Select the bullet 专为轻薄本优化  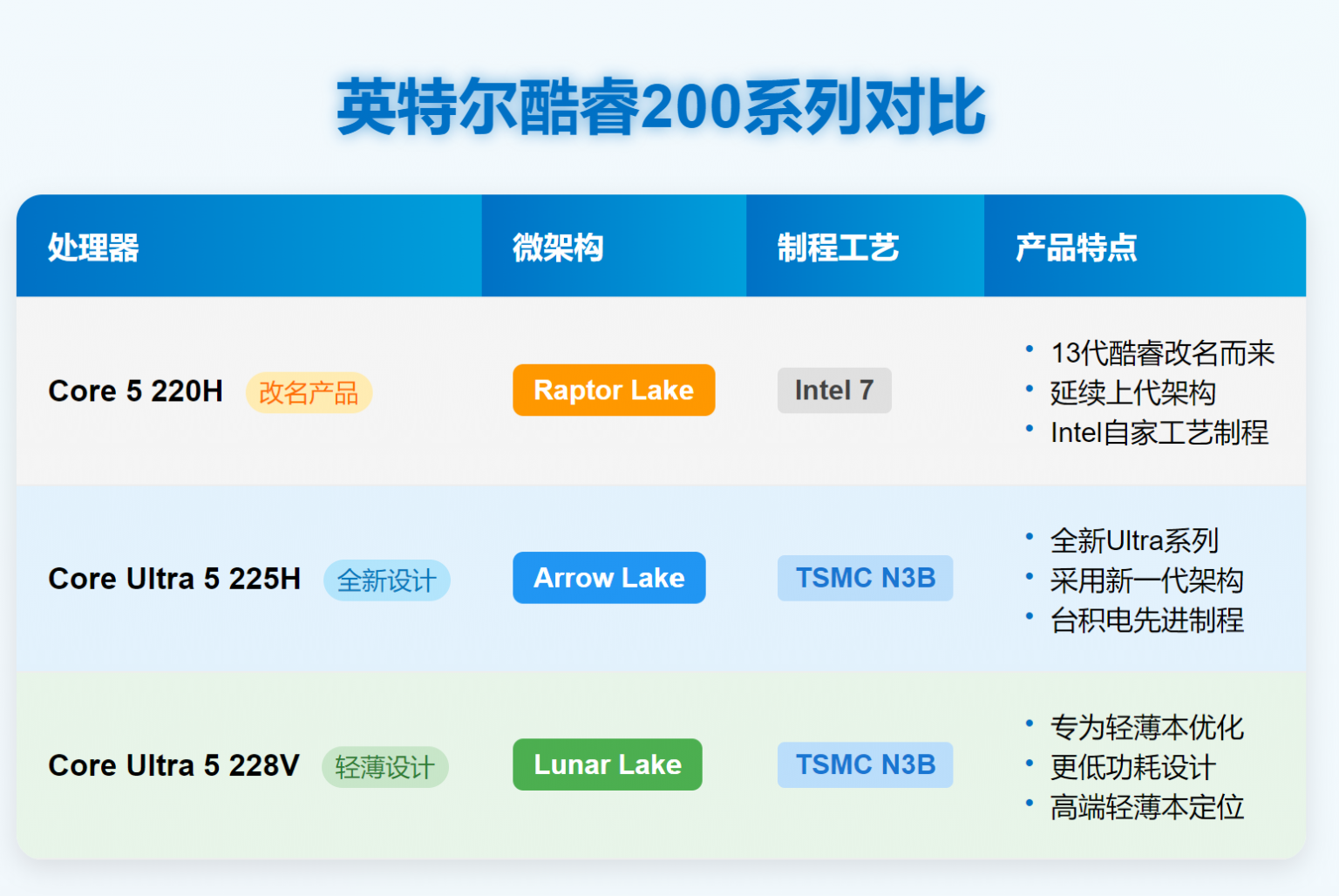[x=1147, y=727]
